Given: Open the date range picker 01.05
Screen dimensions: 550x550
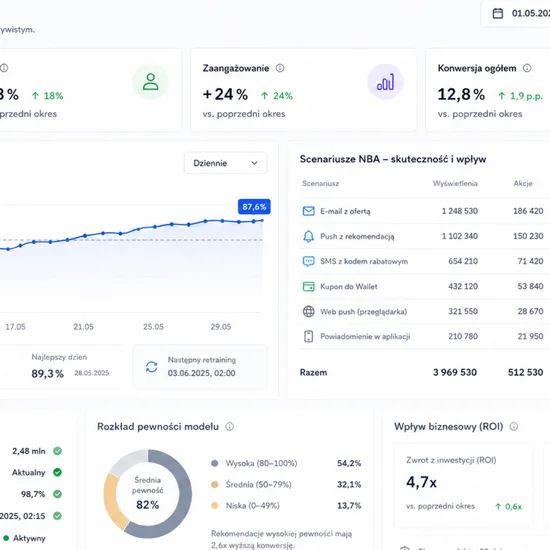Looking at the screenshot, I should (516, 13).
